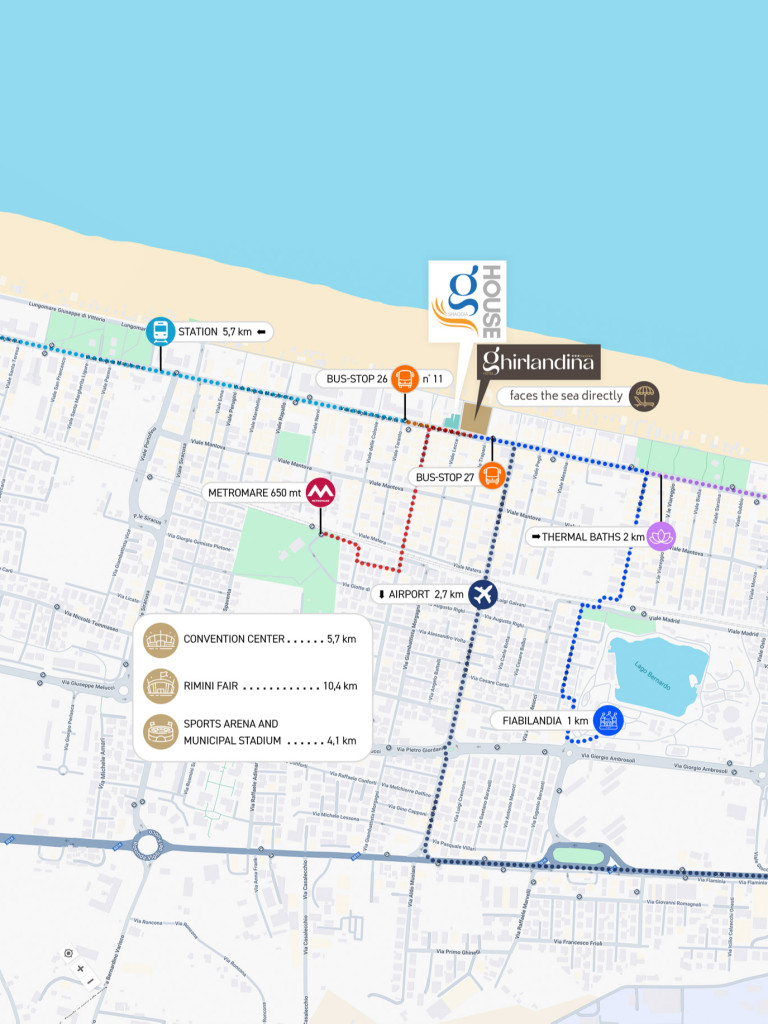This screenshot has width=768, height=1024.
Task: Click "MUNICIPAL STADIUM" text
Action: (x=232, y=741)
